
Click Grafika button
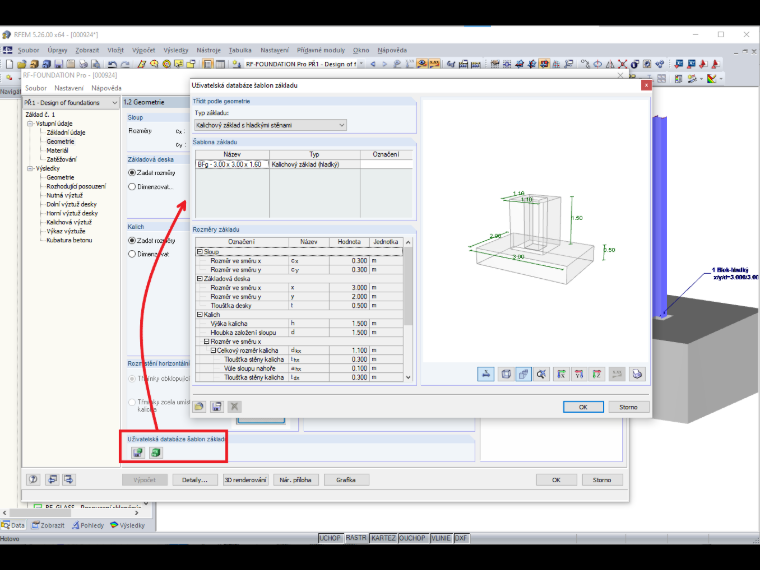(x=346, y=480)
